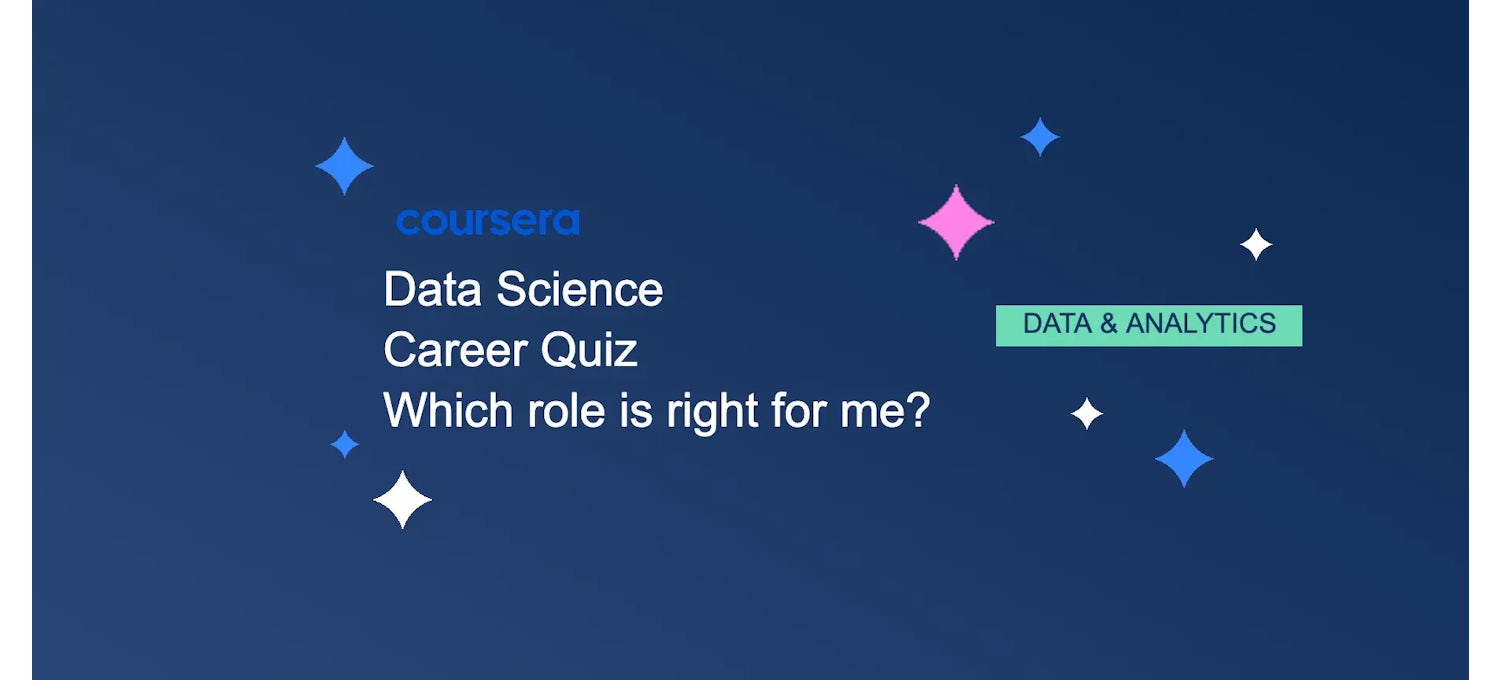Select the small blue star beside headline's last line
This screenshot has height=680, width=1500.
pyautogui.click(x=344, y=444)
